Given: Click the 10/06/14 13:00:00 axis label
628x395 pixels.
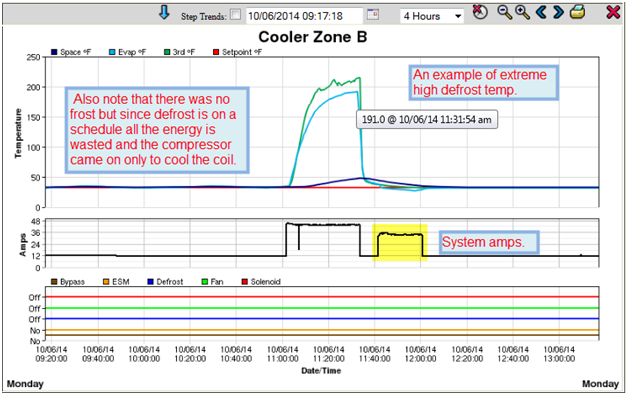Looking at the screenshot, I should 559,354.
